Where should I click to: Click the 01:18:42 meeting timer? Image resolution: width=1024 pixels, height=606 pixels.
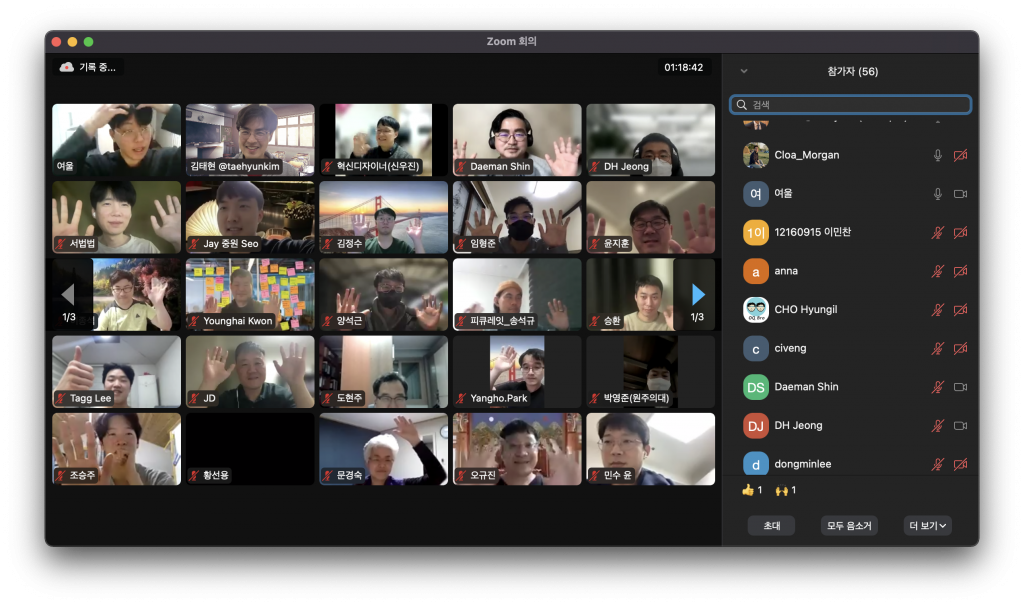[x=684, y=67]
